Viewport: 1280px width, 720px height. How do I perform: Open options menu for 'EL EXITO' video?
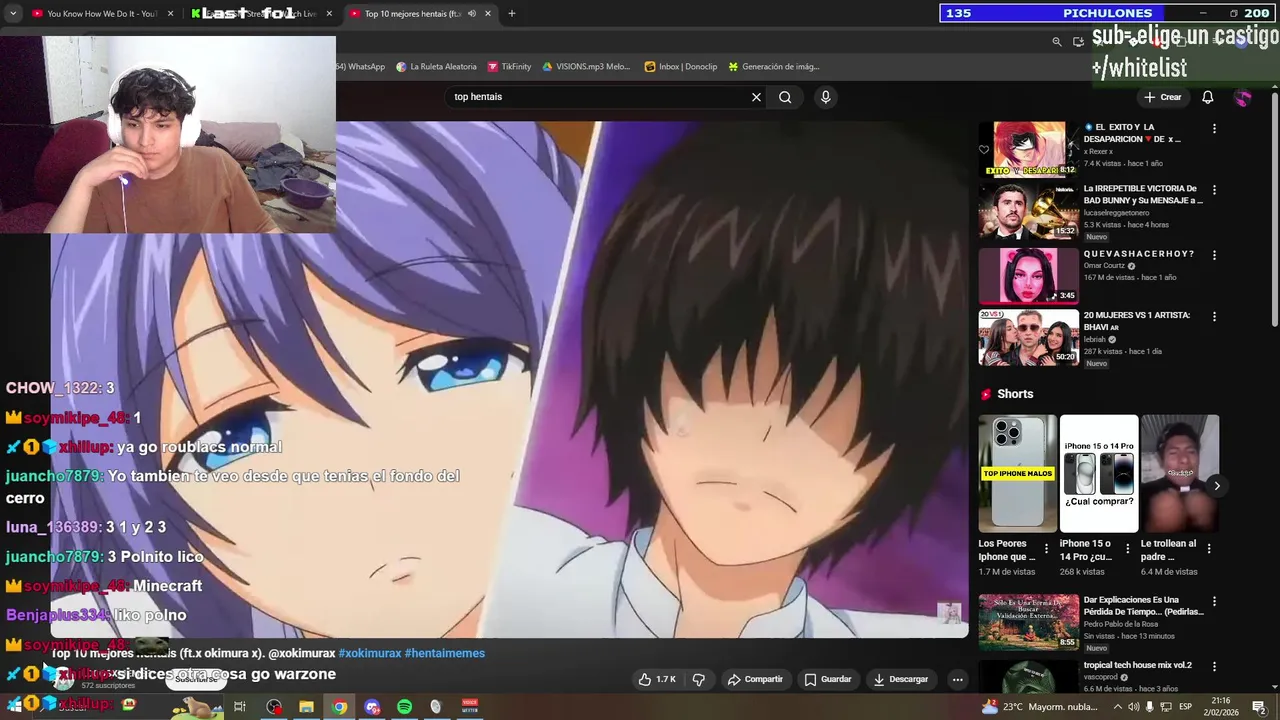click(x=1214, y=129)
